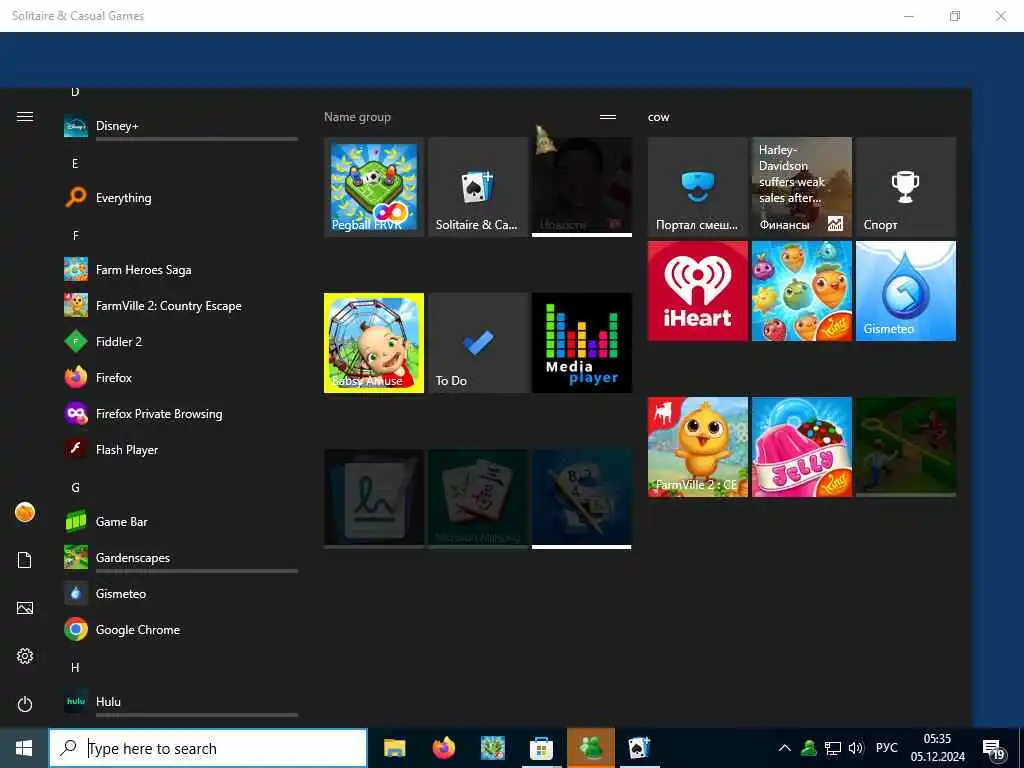Launch the Candy Crush Jelly tile
The width and height of the screenshot is (1024, 768).
(x=801, y=447)
